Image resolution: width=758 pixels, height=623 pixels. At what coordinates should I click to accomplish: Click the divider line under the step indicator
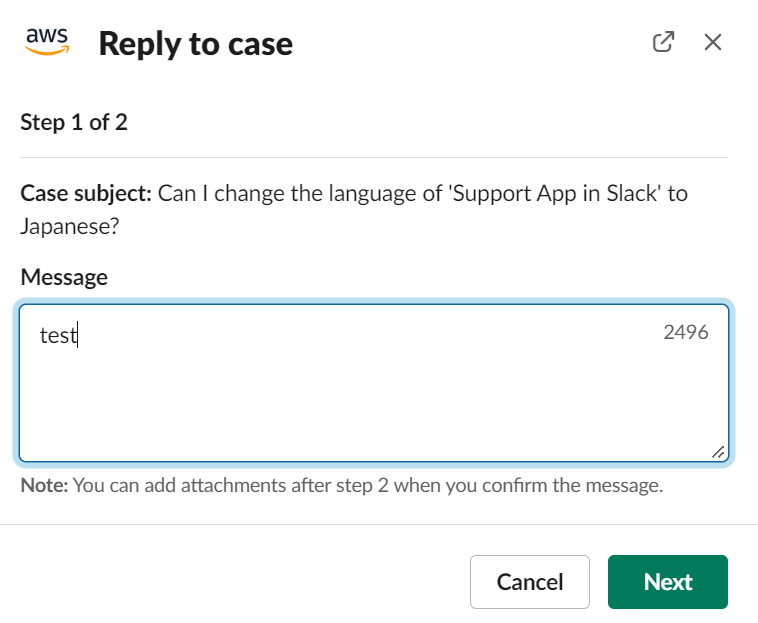coord(374,157)
